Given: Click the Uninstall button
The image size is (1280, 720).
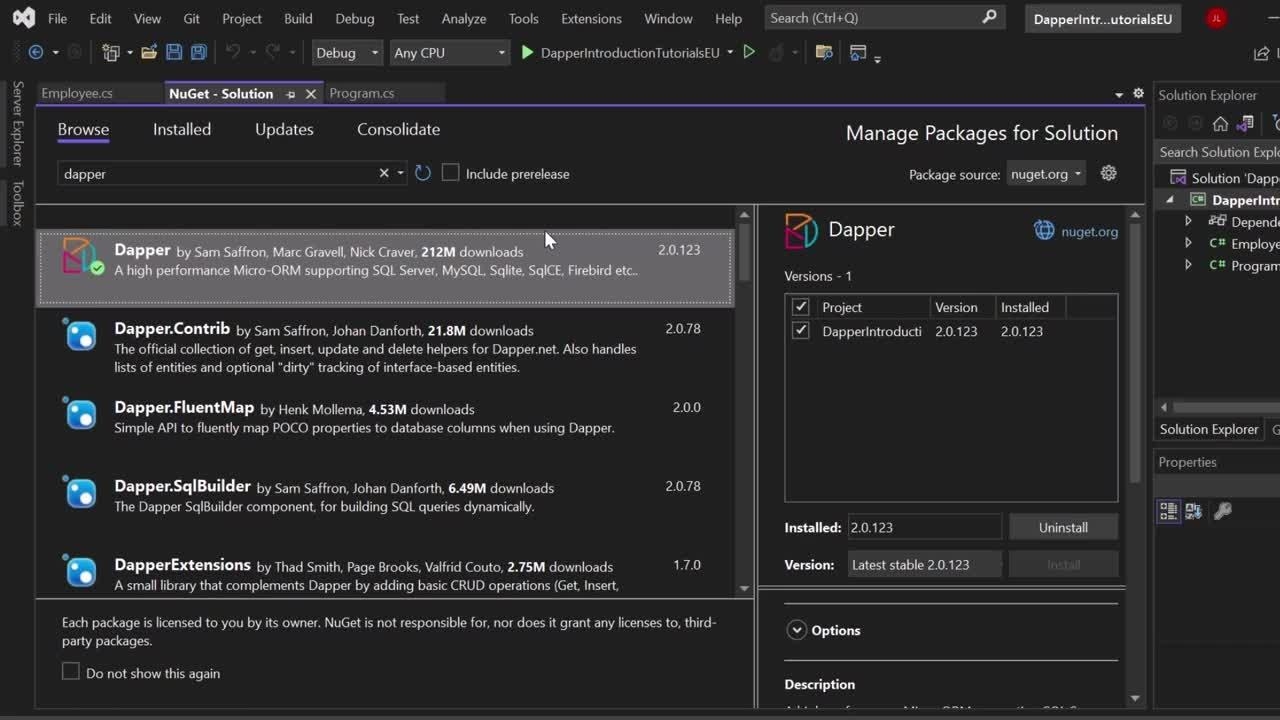Looking at the screenshot, I should pos(1063,527).
